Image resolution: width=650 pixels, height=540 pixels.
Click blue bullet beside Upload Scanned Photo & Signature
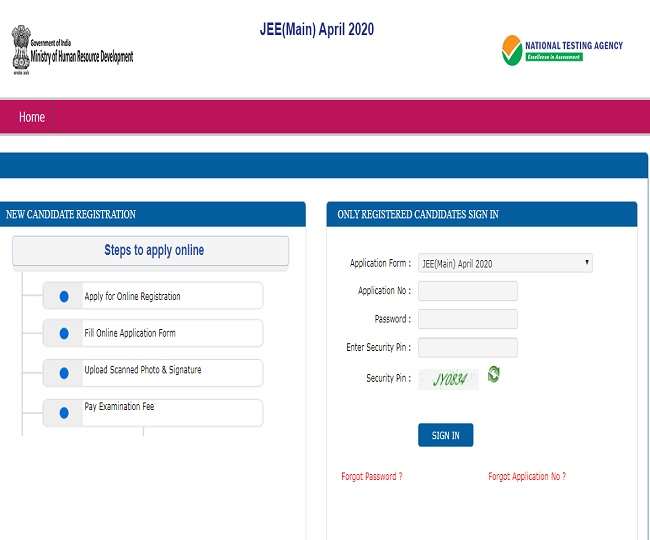tap(64, 372)
